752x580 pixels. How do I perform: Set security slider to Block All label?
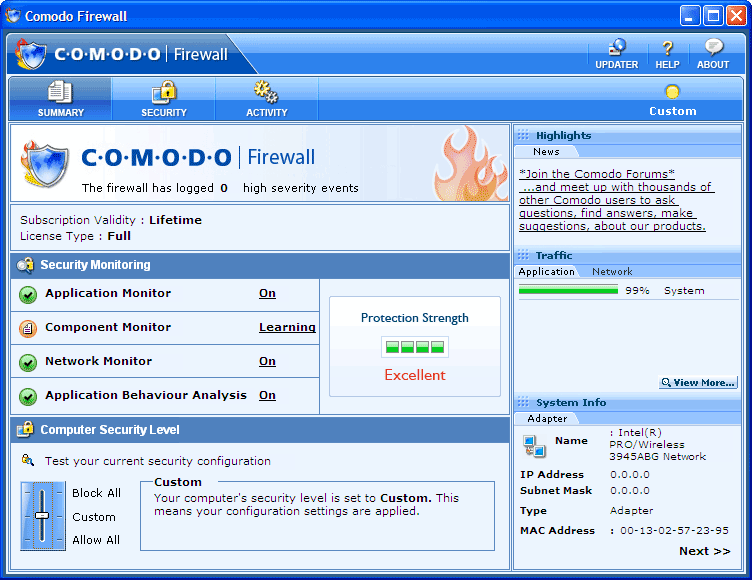click(x=96, y=493)
